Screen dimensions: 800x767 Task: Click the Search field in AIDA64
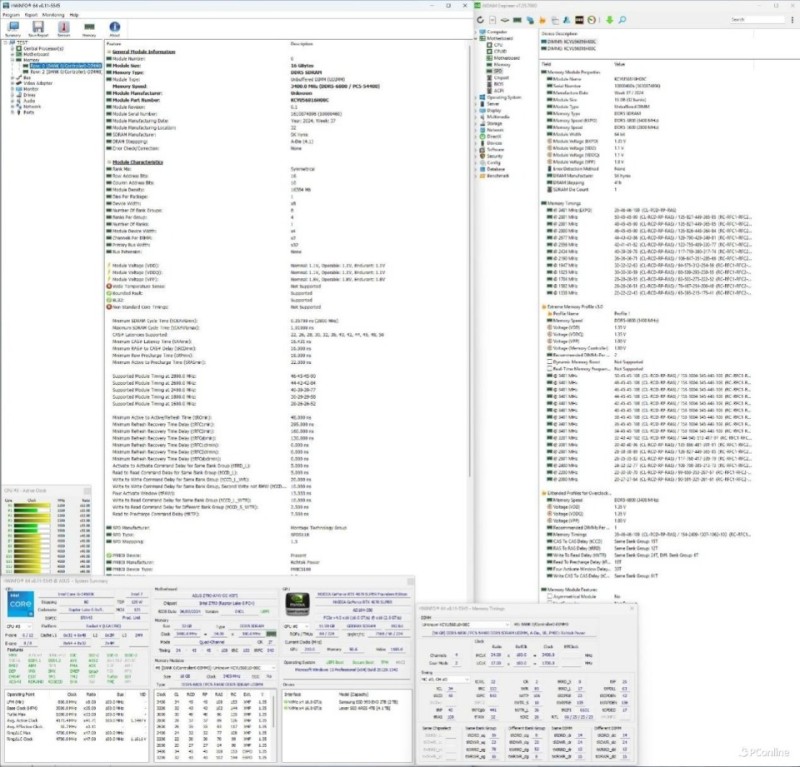pyautogui.click(x=757, y=19)
